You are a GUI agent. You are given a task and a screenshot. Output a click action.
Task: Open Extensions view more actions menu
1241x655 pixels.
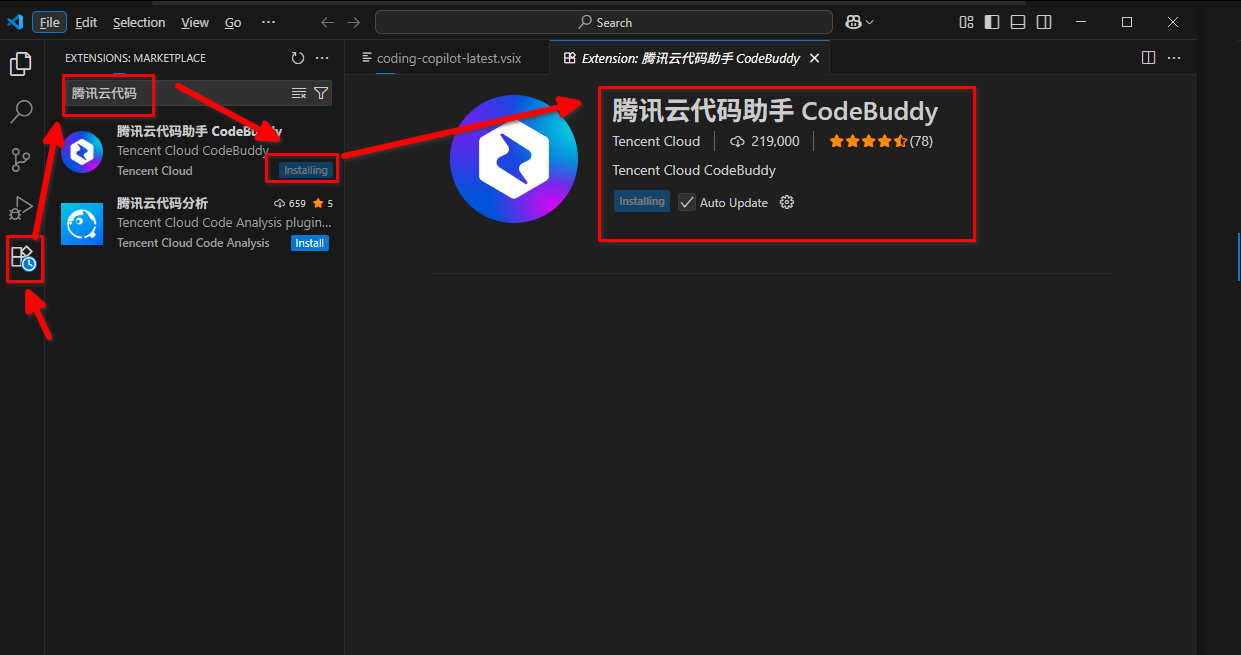(x=322, y=59)
